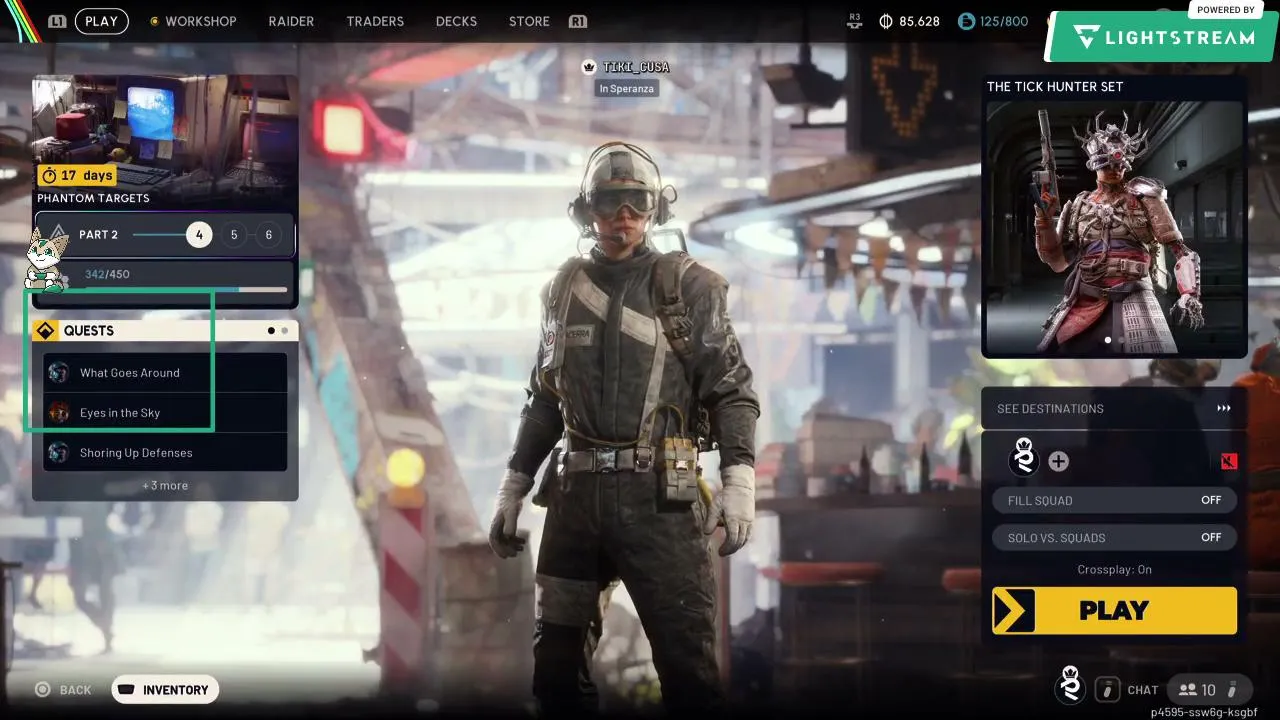Viewport: 1280px width, 720px height.
Task: Select the PLAY tab in top navigation
Action: coord(101,21)
